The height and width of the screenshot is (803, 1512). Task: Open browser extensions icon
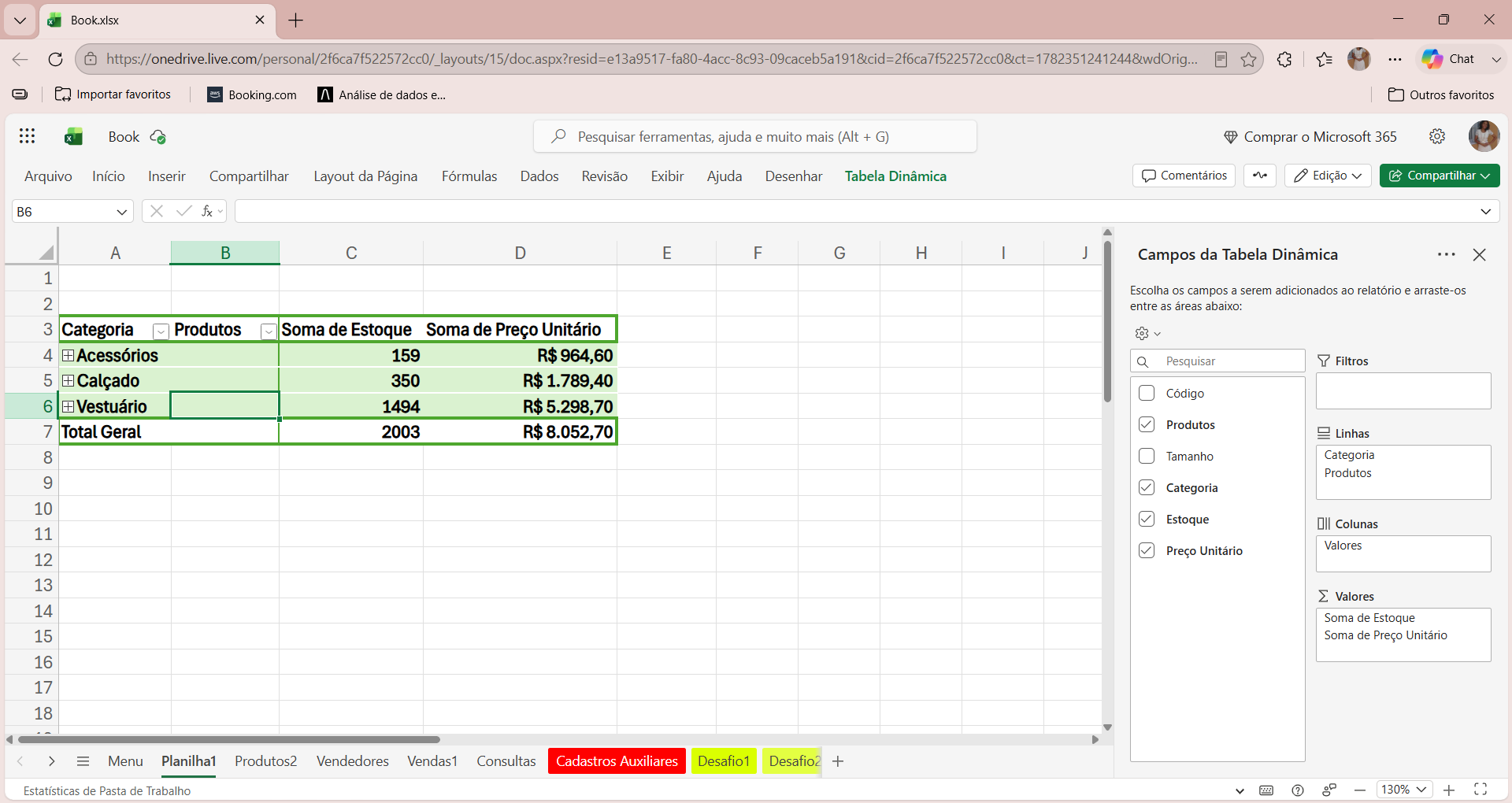[1284, 59]
